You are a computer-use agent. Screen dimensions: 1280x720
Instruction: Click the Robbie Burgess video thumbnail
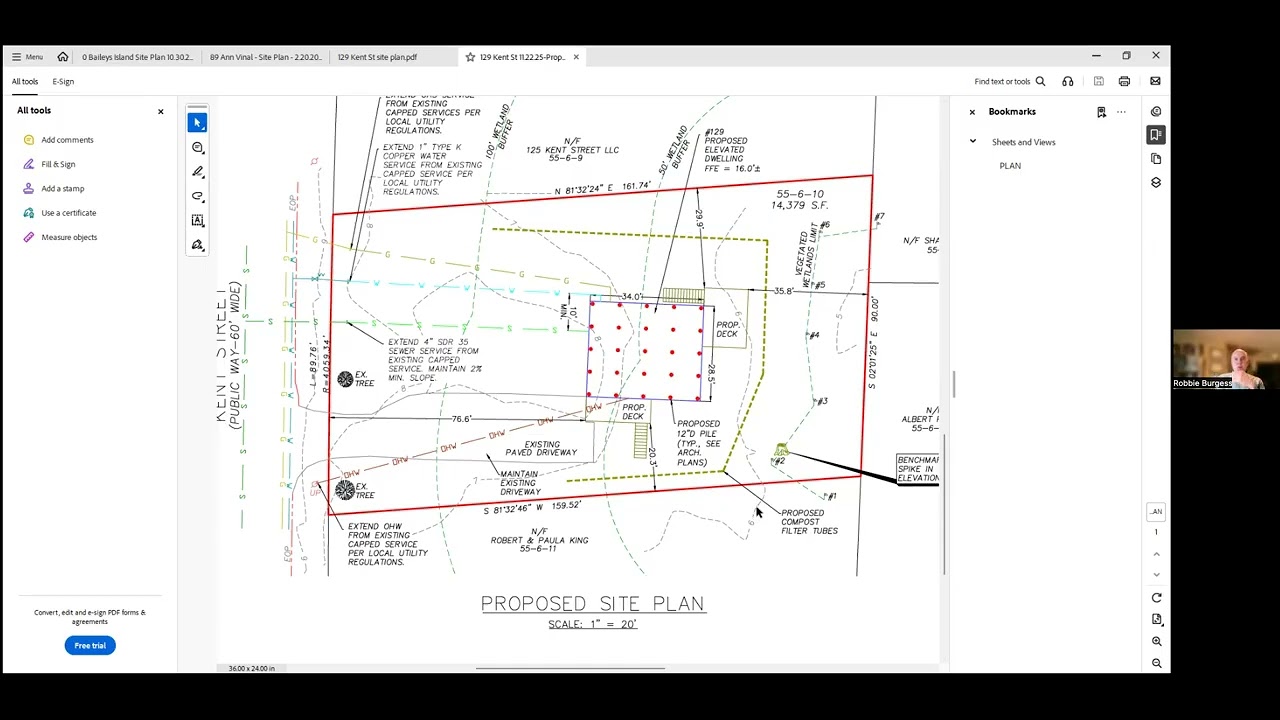pyautogui.click(x=1226, y=360)
